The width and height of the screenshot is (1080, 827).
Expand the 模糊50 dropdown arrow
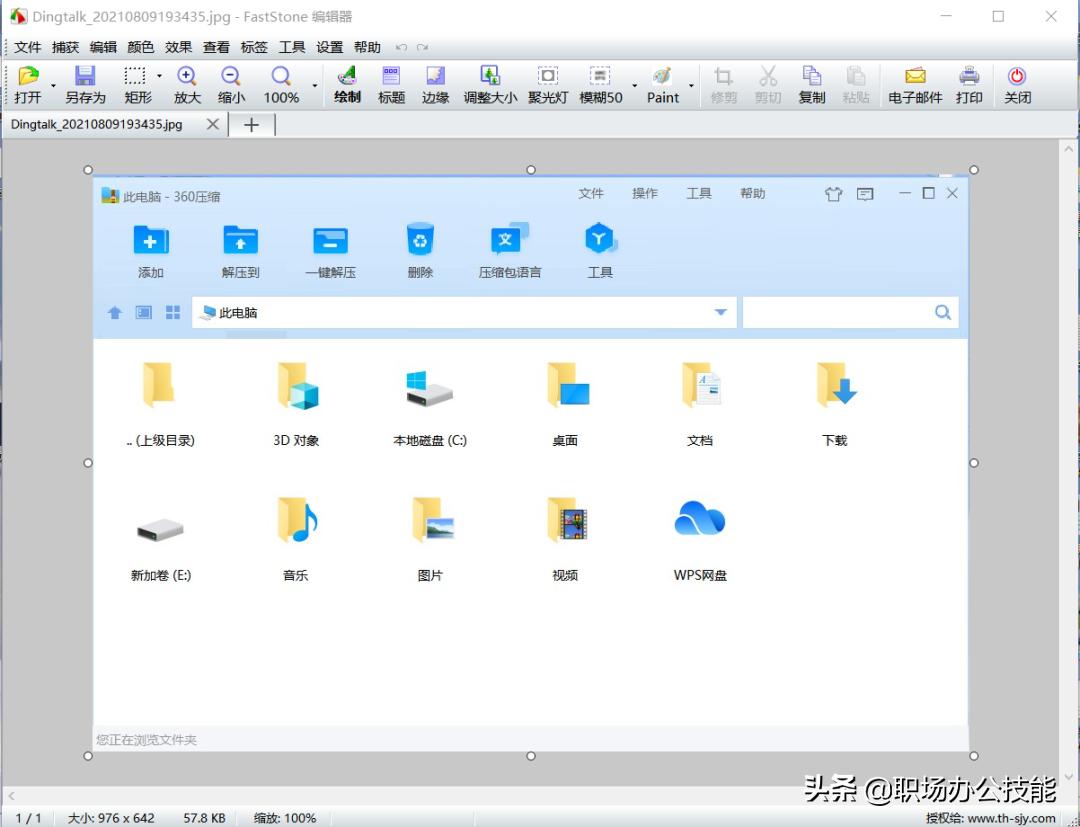pyautogui.click(x=634, y=86)
